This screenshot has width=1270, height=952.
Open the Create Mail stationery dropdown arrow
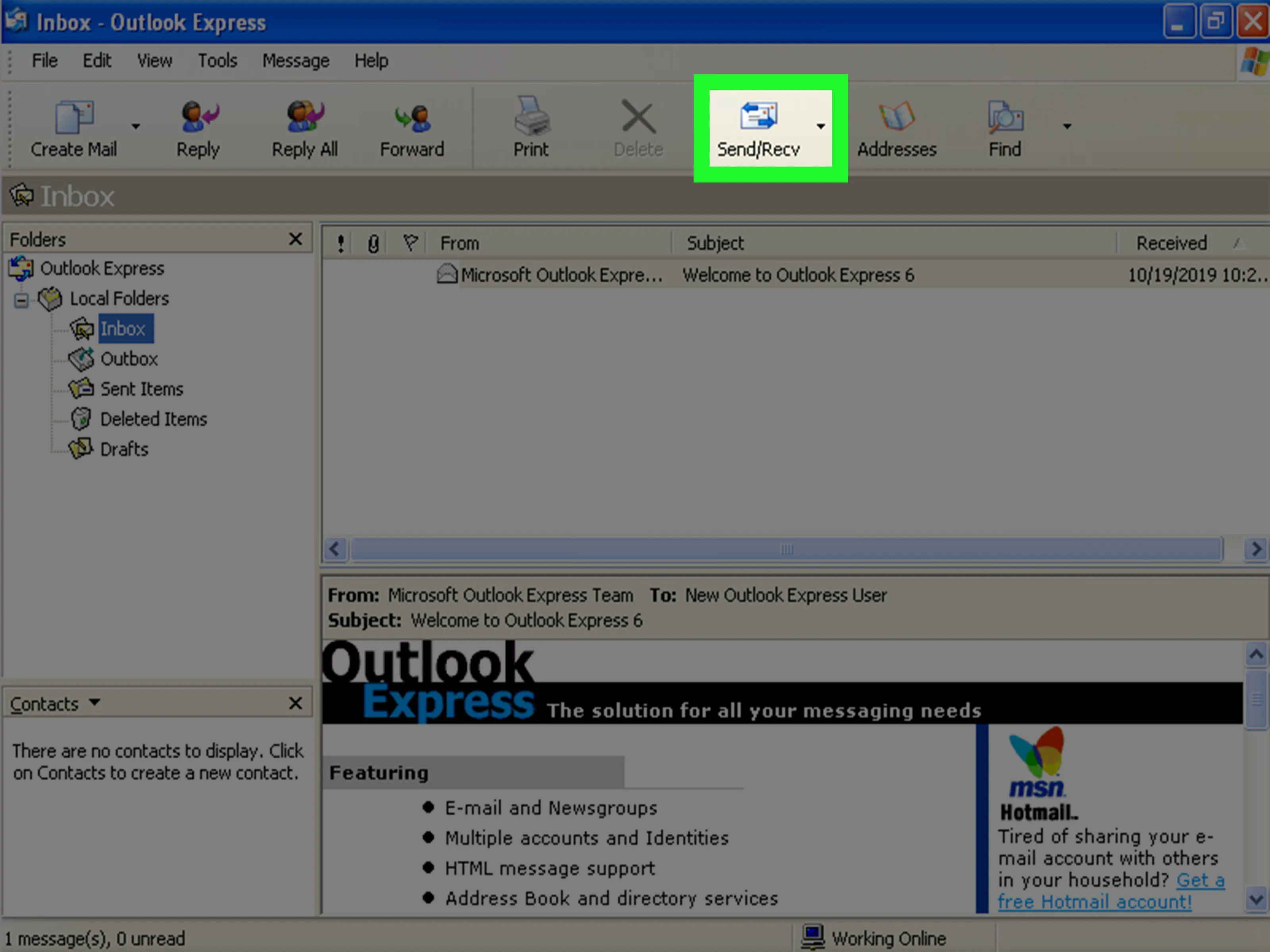135,126
